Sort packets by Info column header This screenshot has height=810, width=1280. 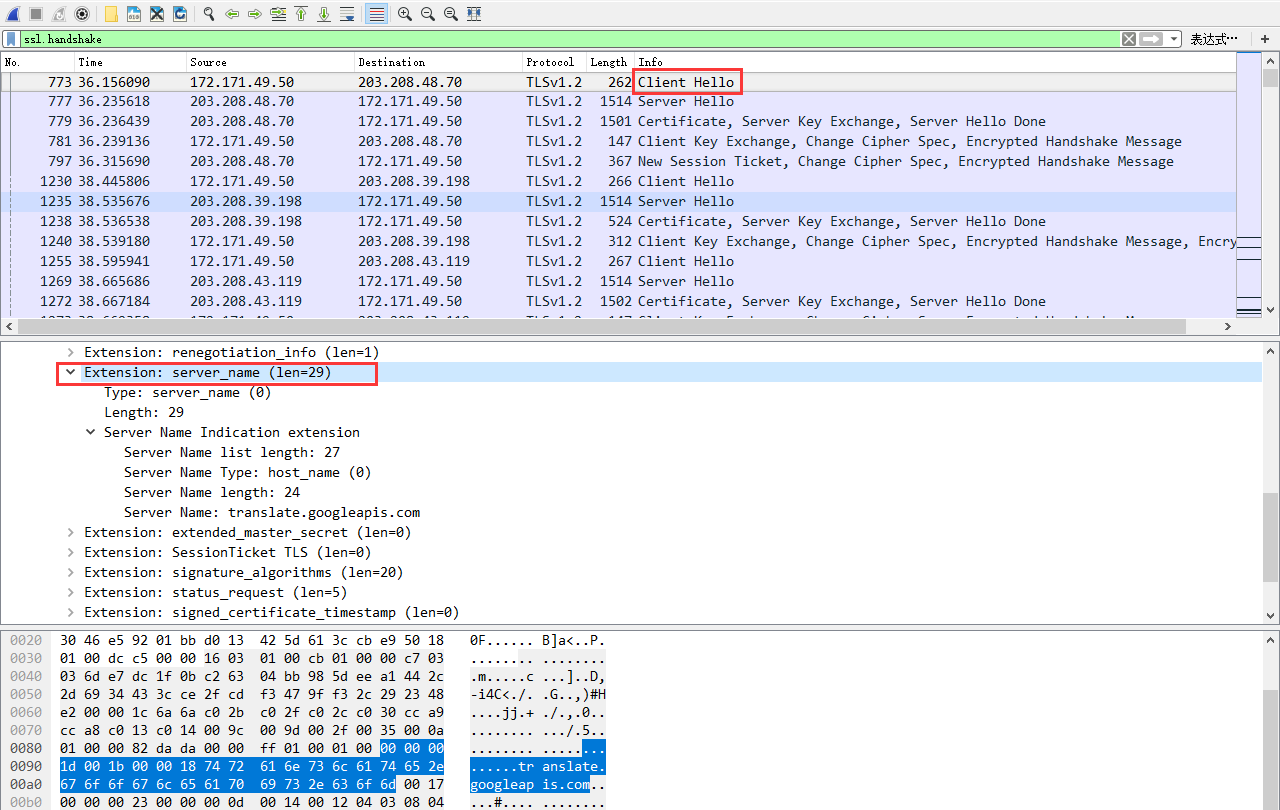(935, 62)
